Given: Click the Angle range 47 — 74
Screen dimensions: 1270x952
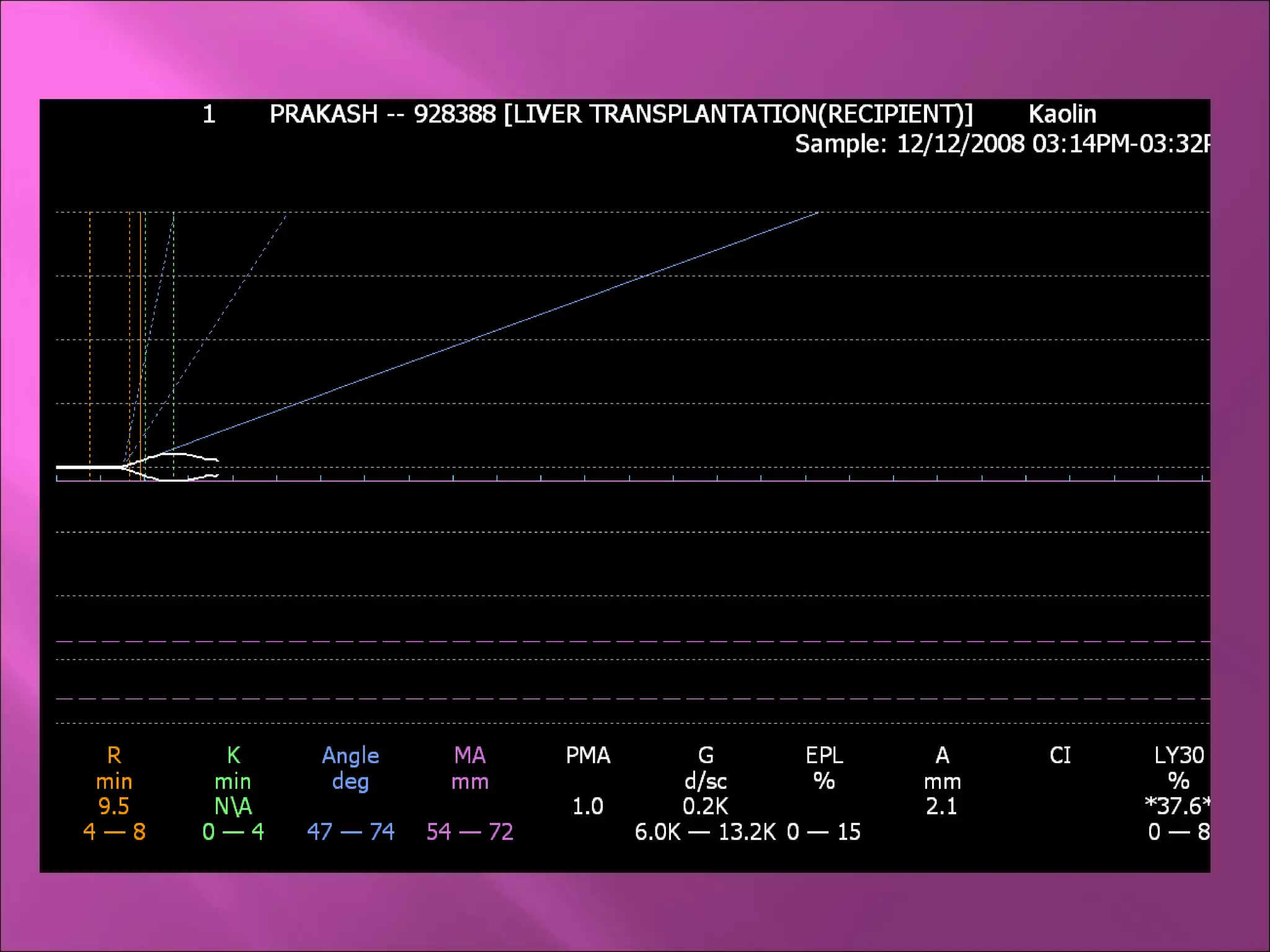Looking at the screenshot, I should click(350, 832).
